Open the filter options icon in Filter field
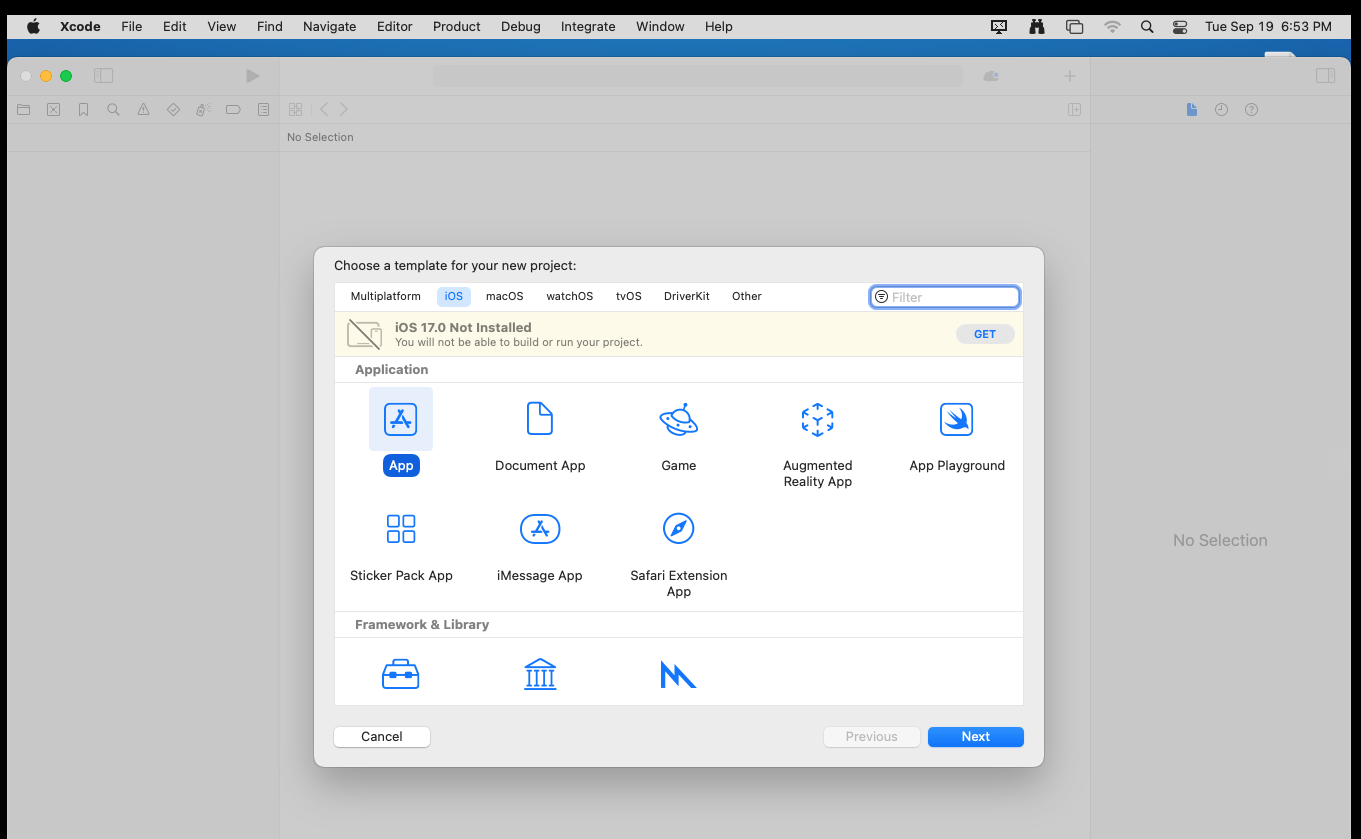 pos(881,297)
